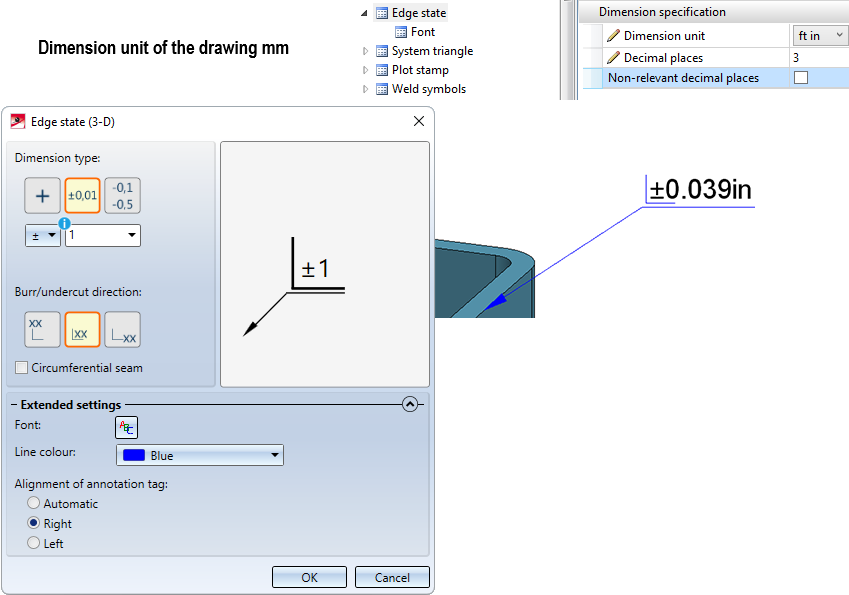This screenshot has height=595, width=849.
Task: Click pencil icon beside Decimal places
Action: 613,57
